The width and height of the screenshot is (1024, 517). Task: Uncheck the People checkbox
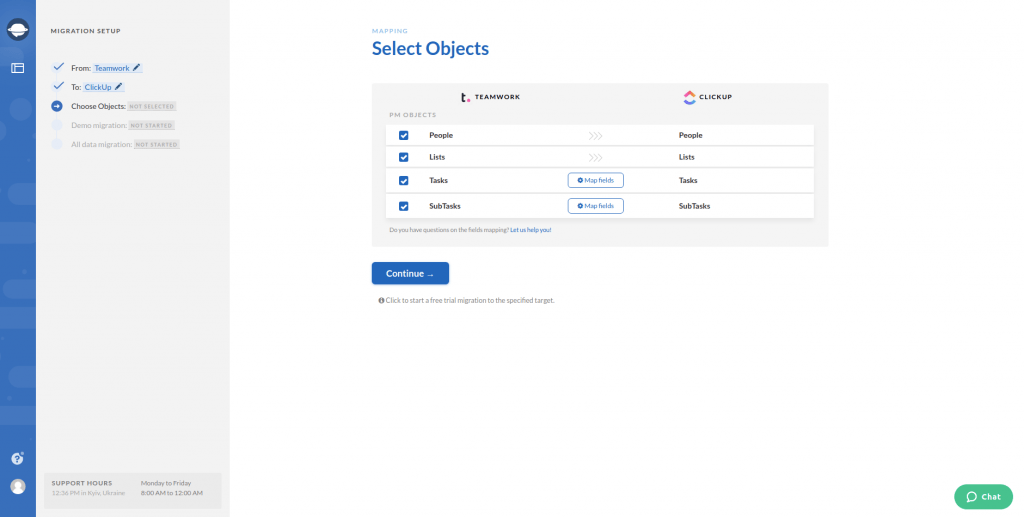tap(404, 135)
